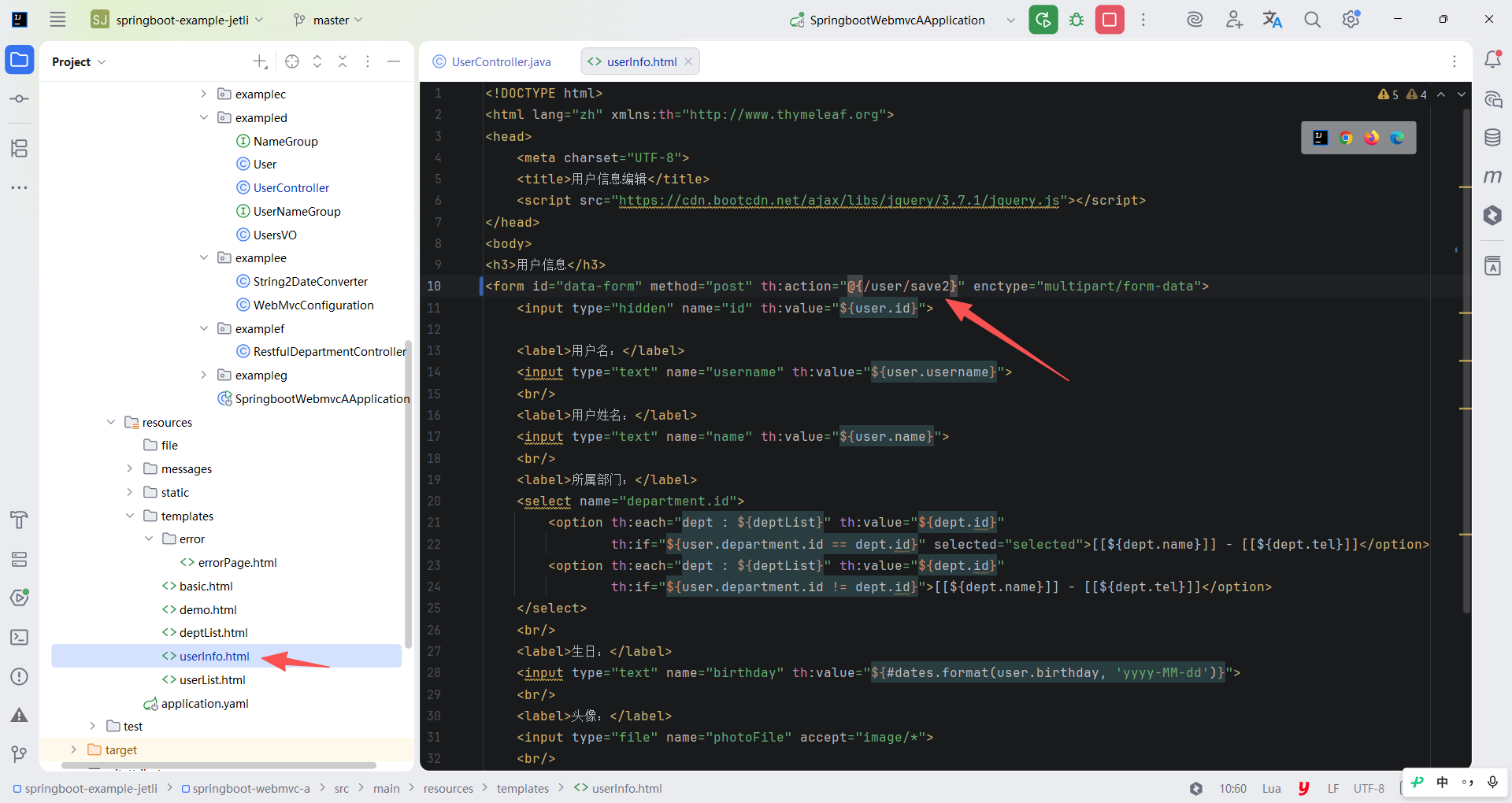1512x803 pixels.
Task: Preview page in Chrome browser
Action: point(1346,138)
